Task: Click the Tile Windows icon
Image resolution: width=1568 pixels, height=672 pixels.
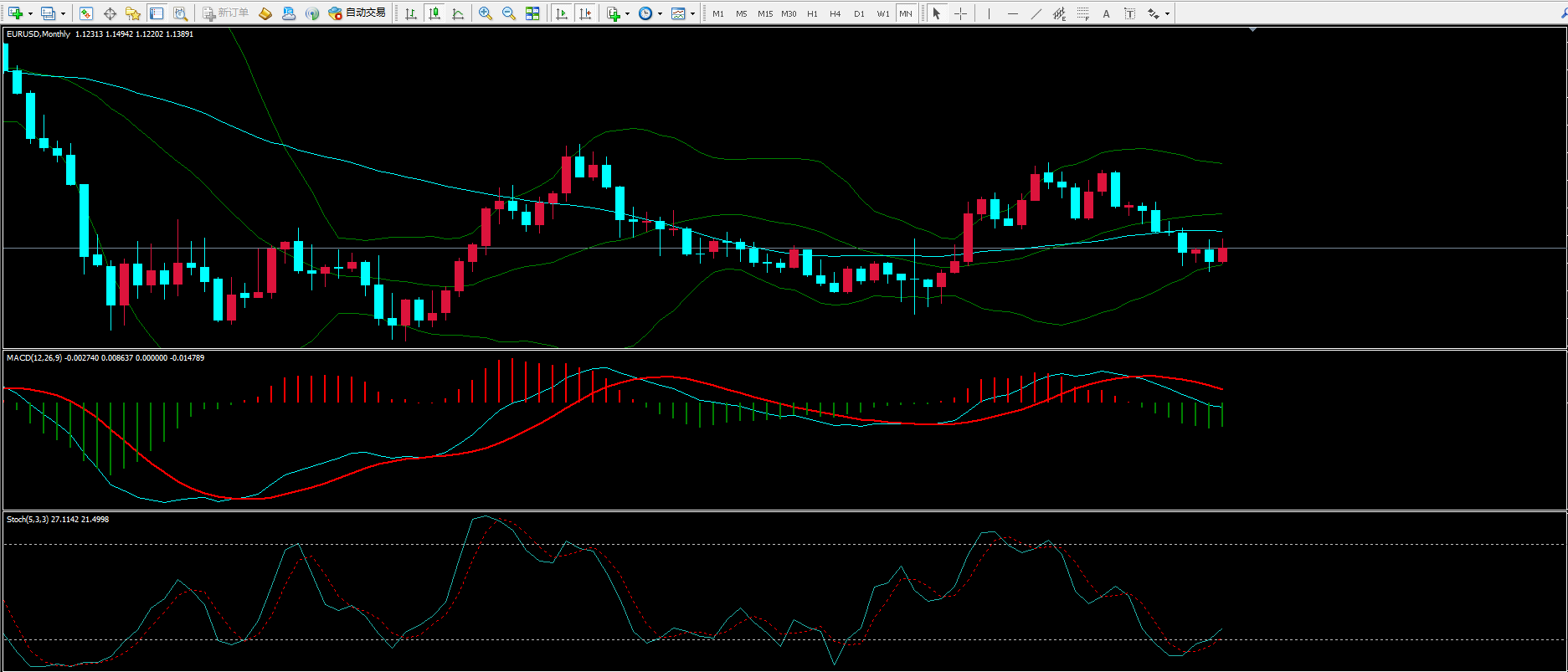Action: click(532, 13)
